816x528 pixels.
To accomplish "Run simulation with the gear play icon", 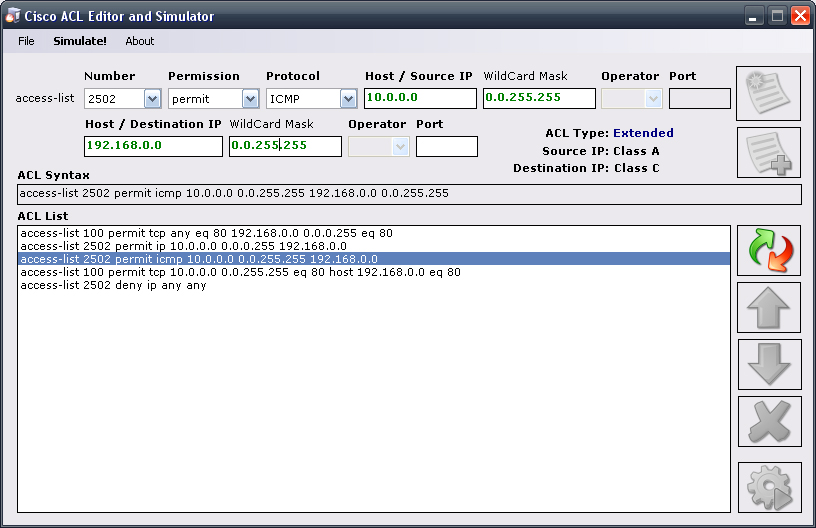I will pos(769,487).
